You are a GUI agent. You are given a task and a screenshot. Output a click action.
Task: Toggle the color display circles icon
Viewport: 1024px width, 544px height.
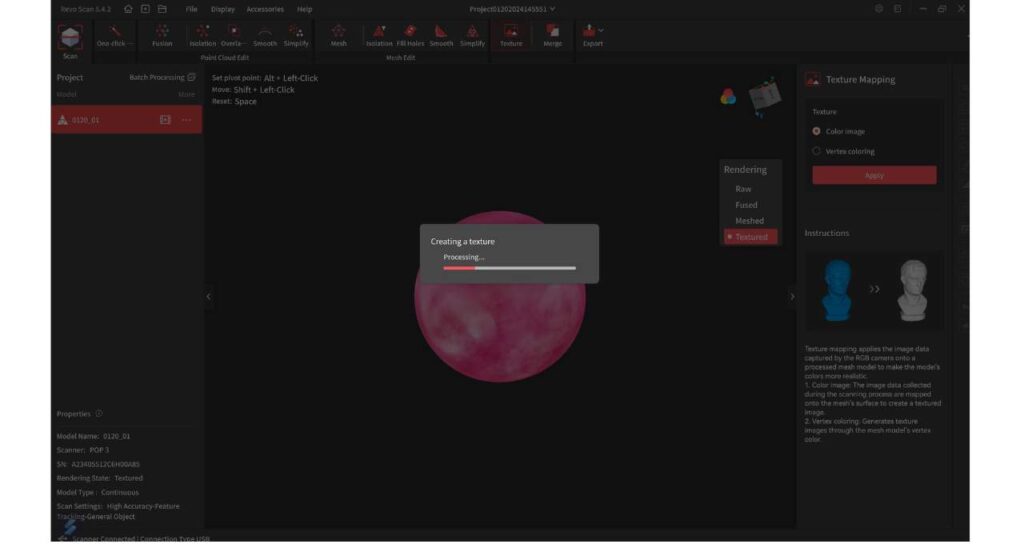click(x=728, y=97)
